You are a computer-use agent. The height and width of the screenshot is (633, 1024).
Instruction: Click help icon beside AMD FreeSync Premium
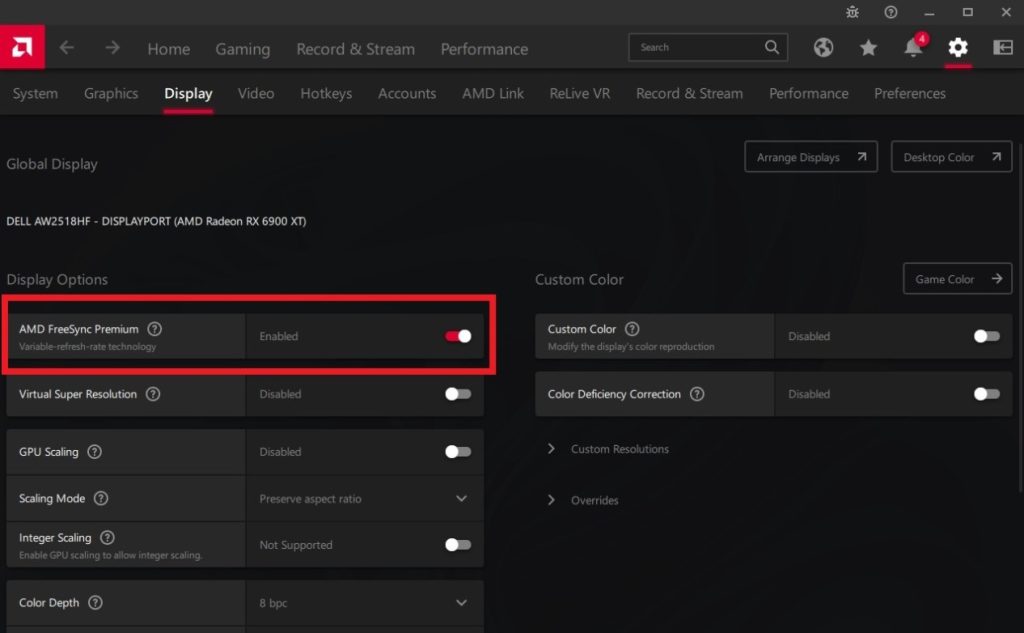[155, 329]
